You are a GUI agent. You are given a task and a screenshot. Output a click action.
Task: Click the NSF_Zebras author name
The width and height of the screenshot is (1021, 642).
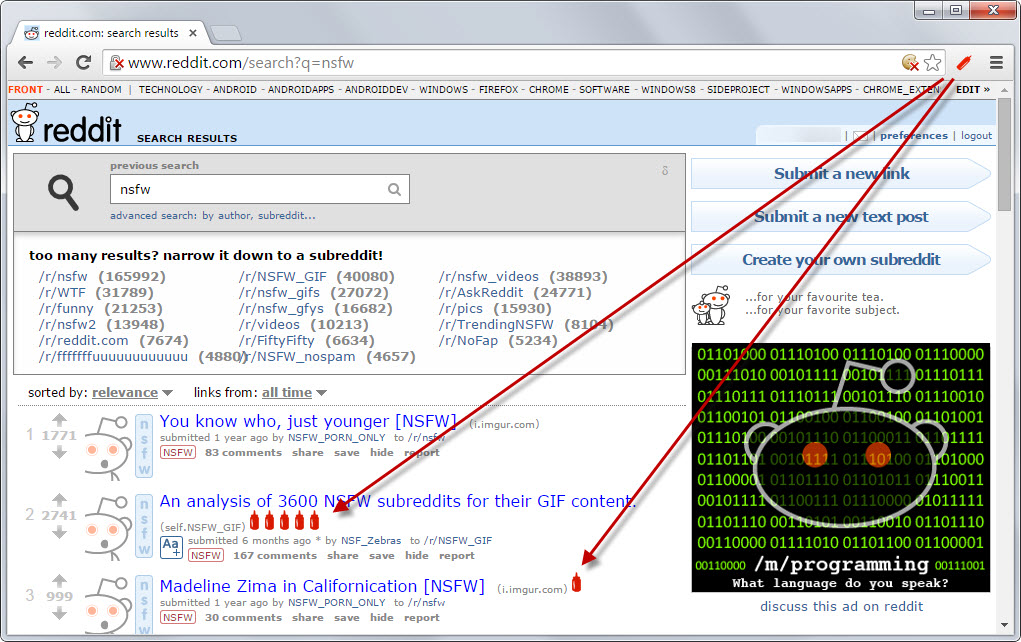371,540
